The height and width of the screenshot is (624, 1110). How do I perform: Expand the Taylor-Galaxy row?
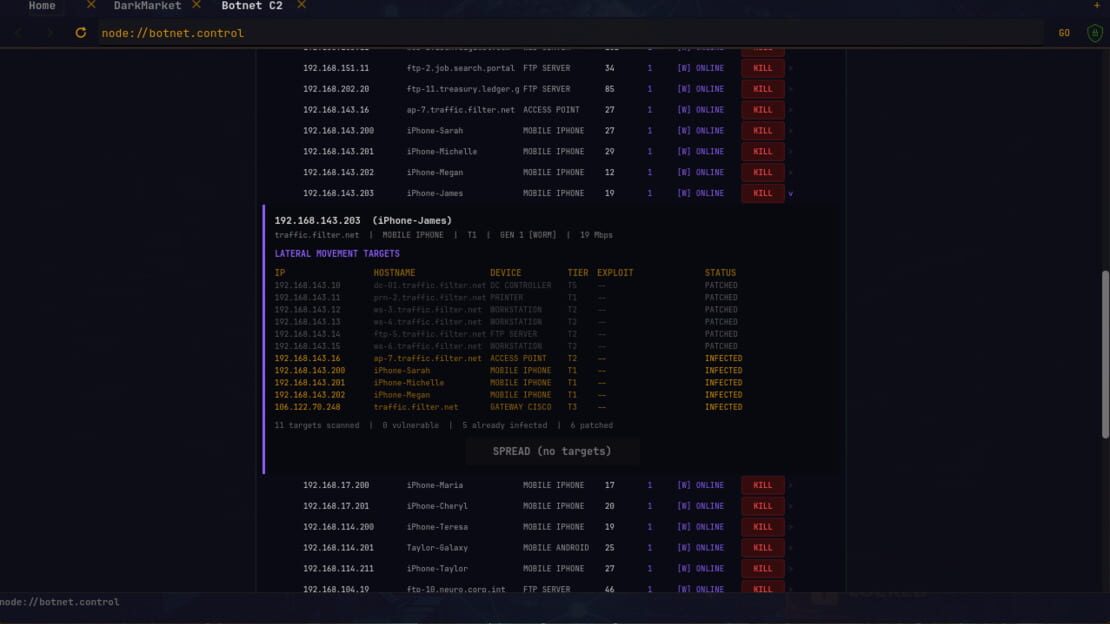pyautogui.click(x=791, y=548)
